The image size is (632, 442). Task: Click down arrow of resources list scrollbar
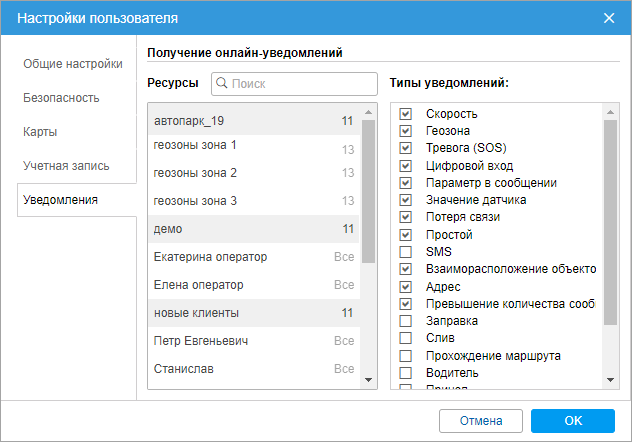368,380
